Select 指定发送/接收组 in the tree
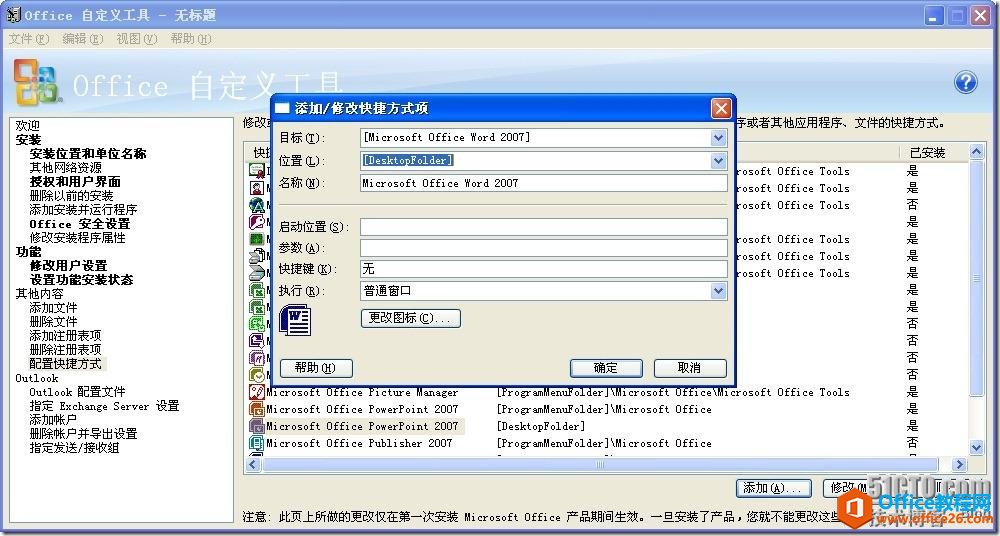The width and height of the screenshot is (1000, 536). (75, 449)
